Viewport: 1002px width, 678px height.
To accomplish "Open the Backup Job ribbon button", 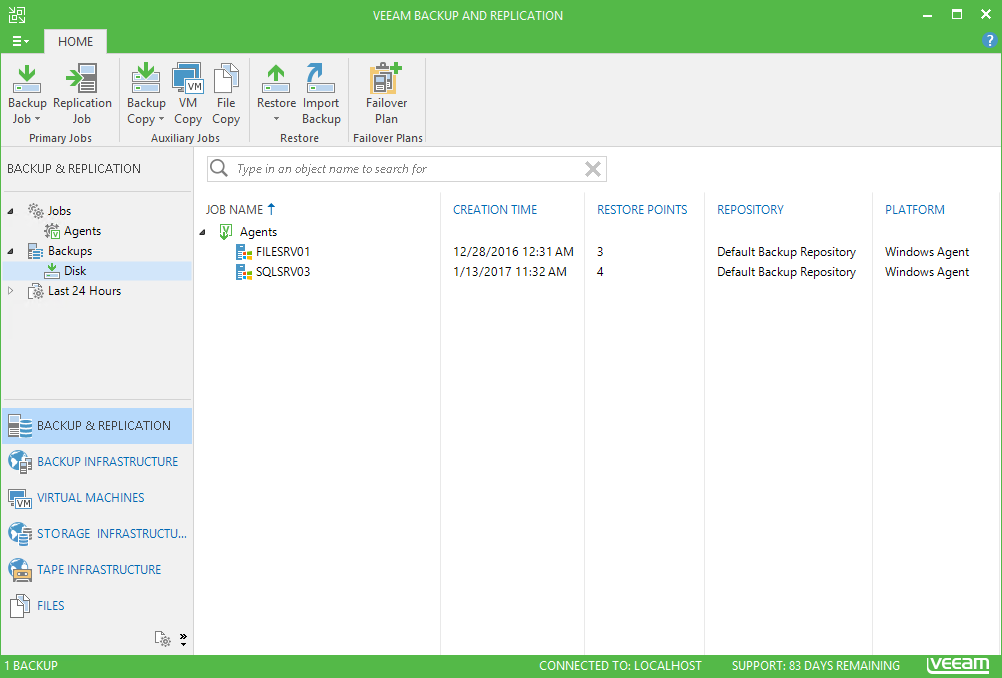I will [x=27, y=93].
